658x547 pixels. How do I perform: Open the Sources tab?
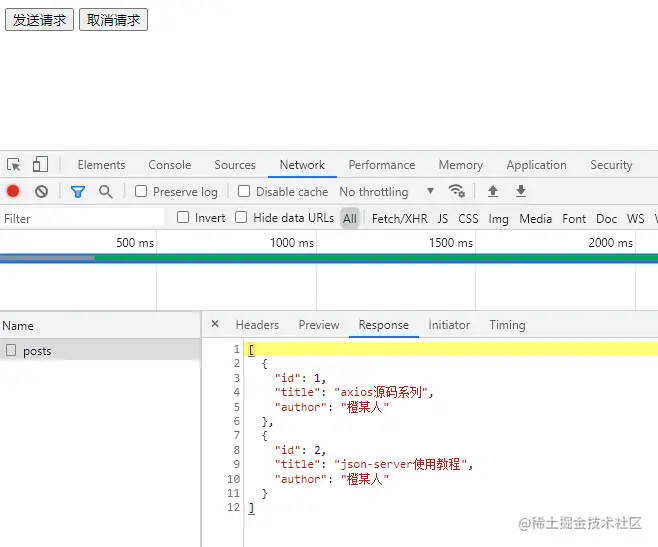235,165
